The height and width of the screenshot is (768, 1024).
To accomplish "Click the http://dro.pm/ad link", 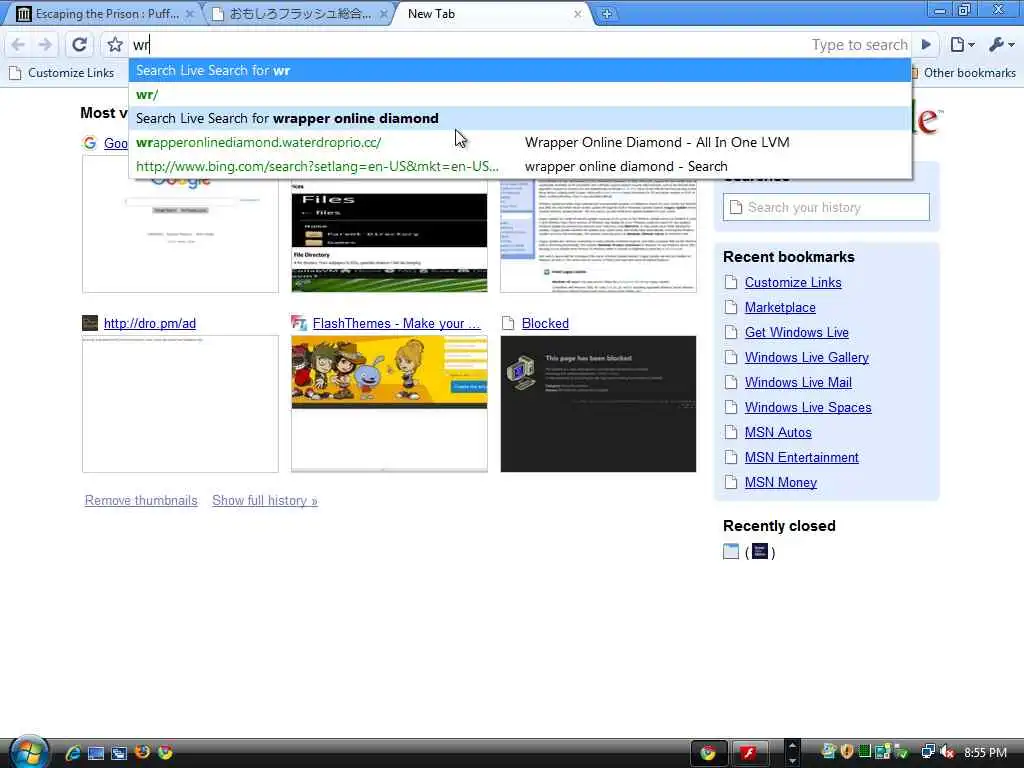I will pos(150,323).
